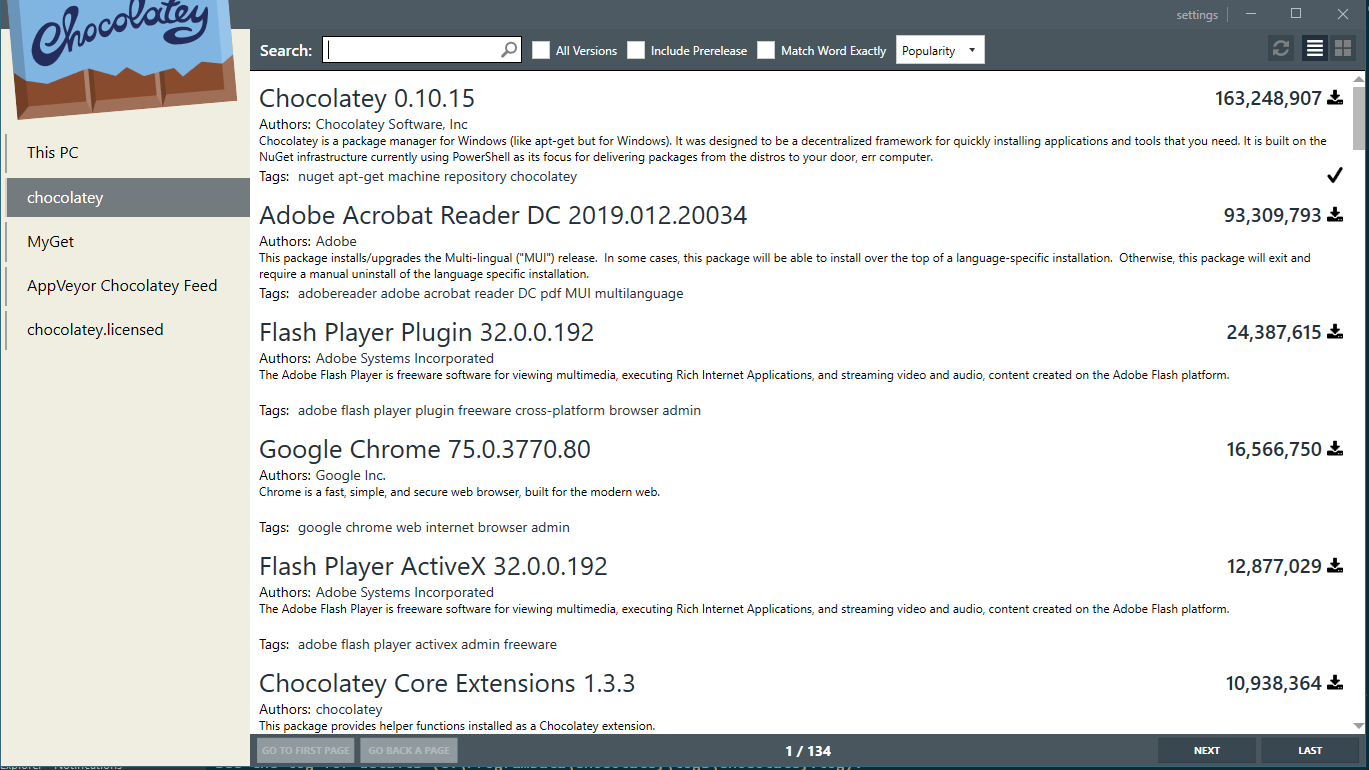
Task: Click the installed checkmark on Chocolatey 0.10.15
Action: pyautogui.click(x=1334, y=175)
